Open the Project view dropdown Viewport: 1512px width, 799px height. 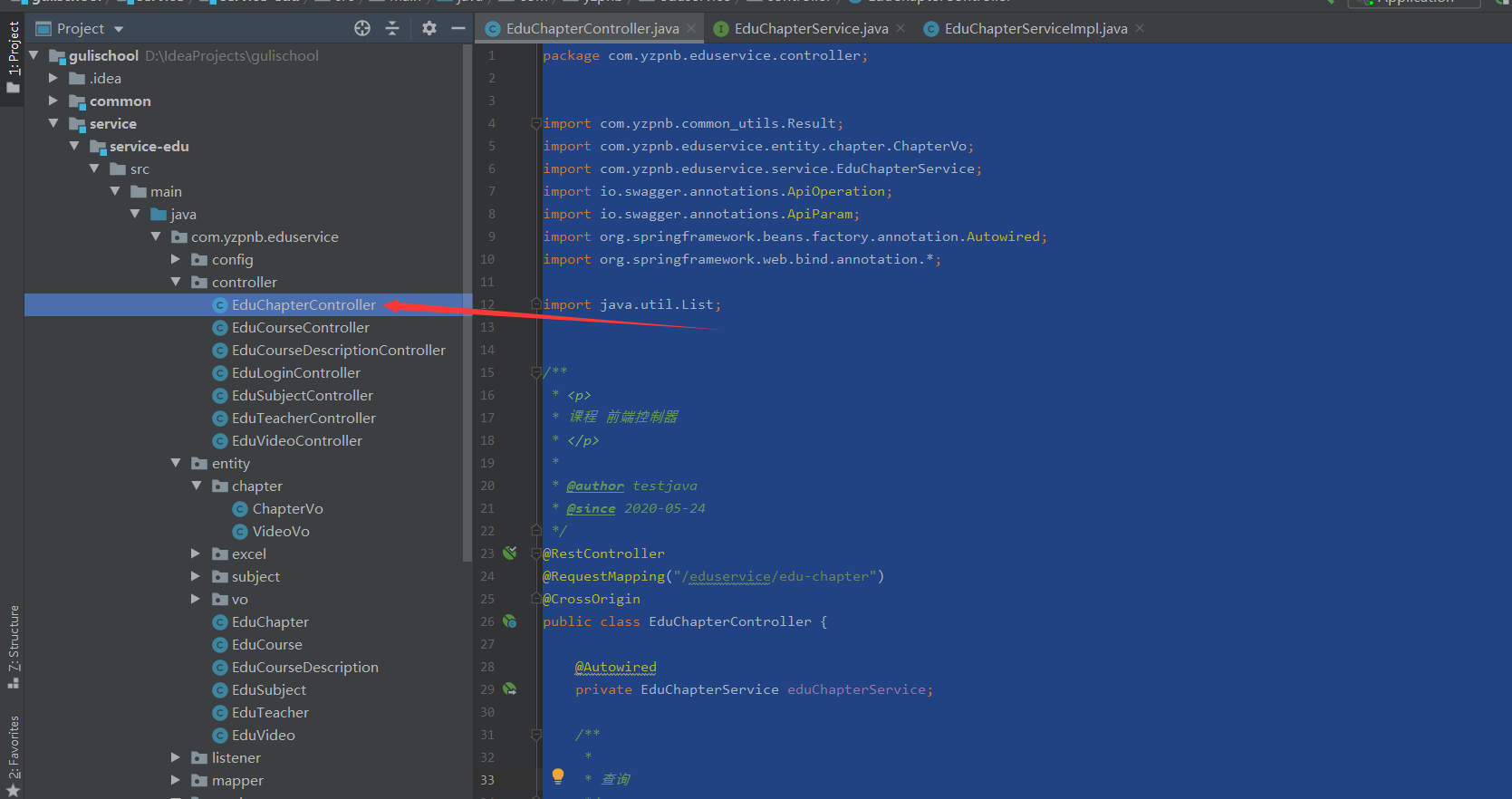pyautogui.click(x=119, y=29)
